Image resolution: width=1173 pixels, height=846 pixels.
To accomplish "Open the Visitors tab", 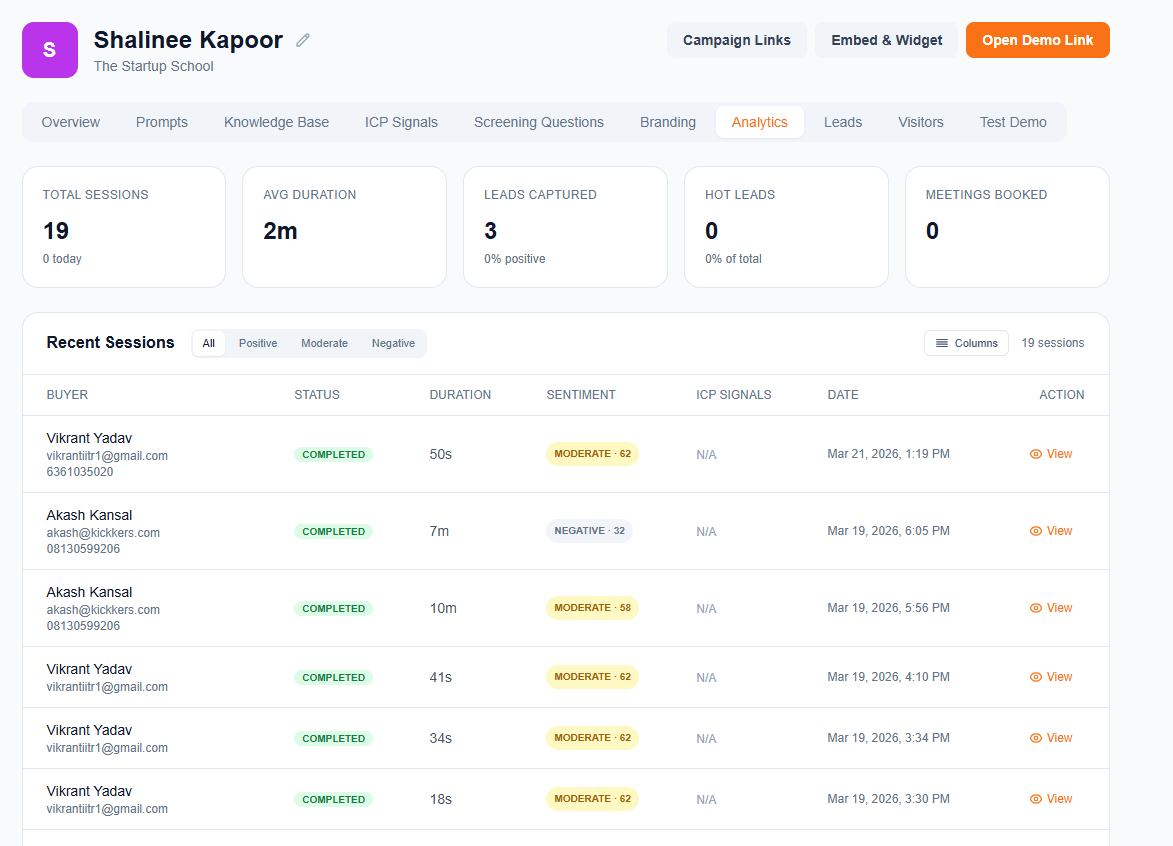I will coord(920,121).
